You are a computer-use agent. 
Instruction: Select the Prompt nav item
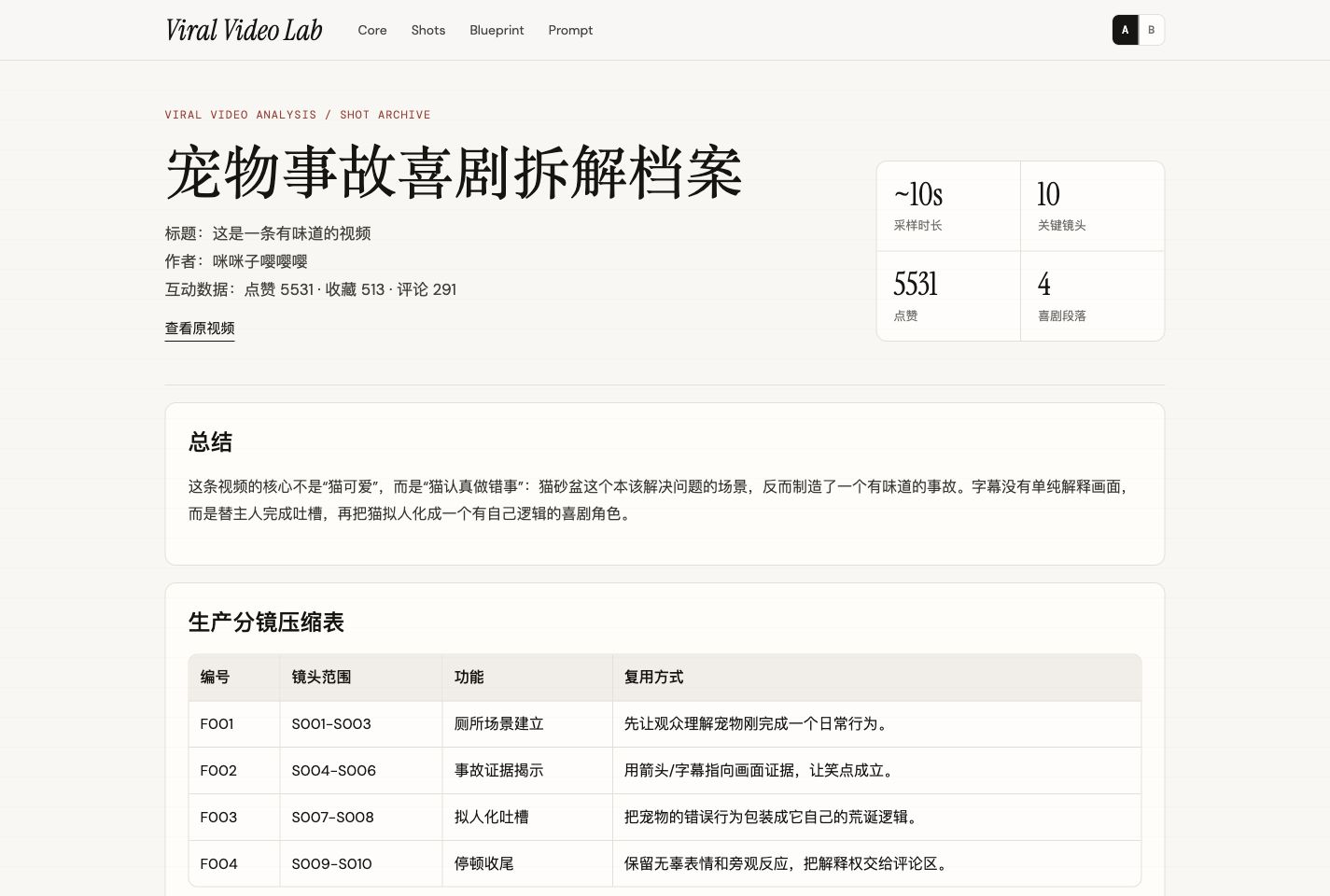pos(570,30)
